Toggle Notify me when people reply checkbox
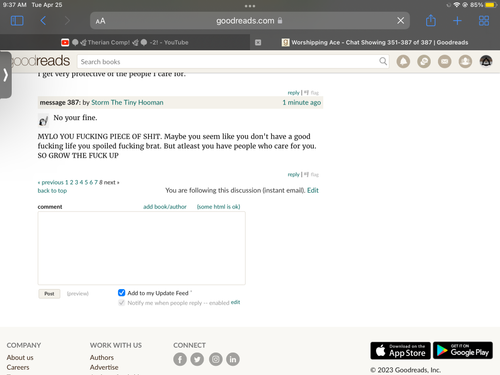 (x=121, y=303)
